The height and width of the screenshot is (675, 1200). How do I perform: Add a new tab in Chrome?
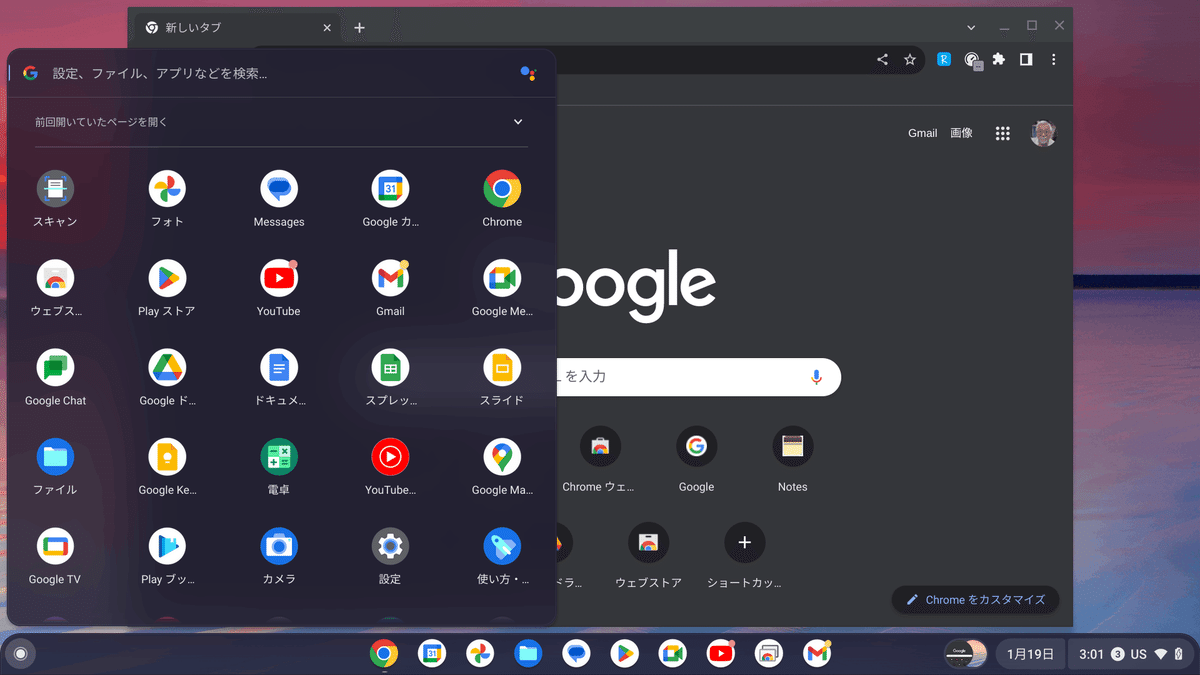tap(360, 28)
